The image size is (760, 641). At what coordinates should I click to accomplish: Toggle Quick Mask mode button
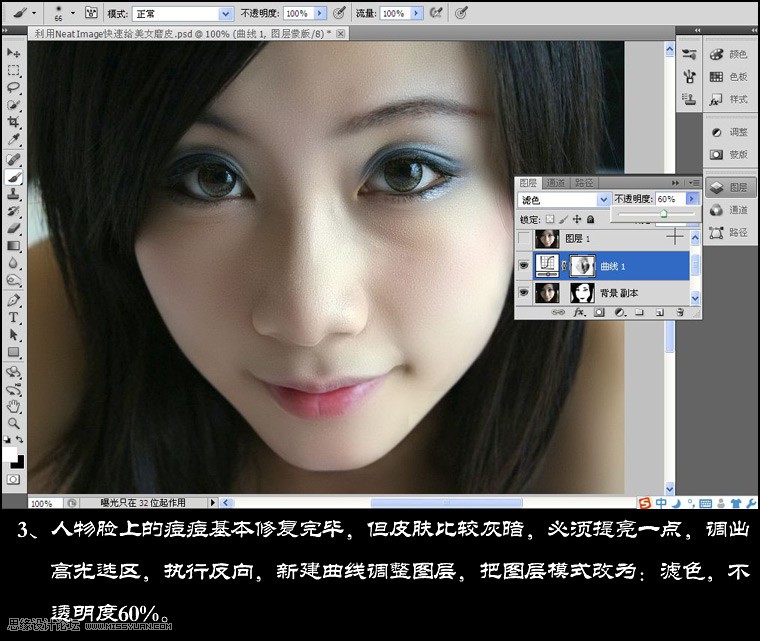(x=13, y=480)
